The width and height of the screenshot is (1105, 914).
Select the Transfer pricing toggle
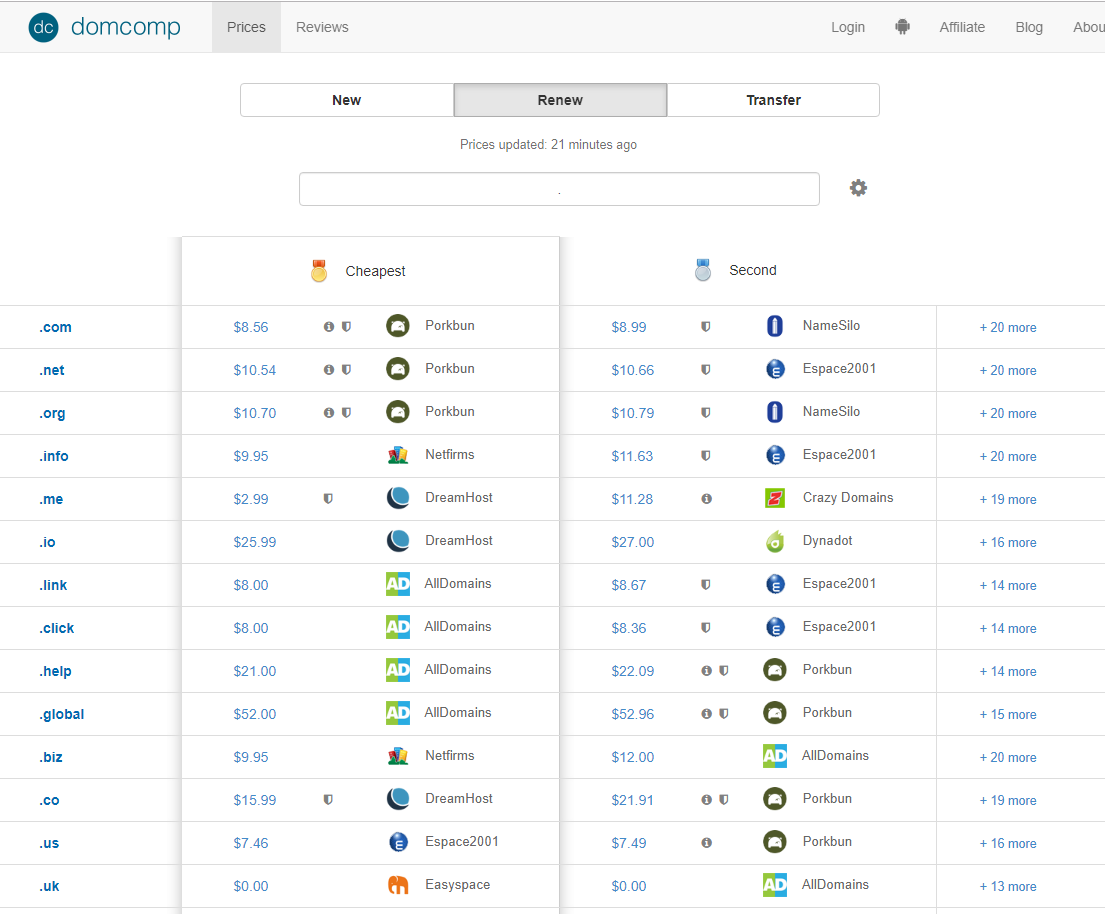pyautogui.click(x=773, y=100)
